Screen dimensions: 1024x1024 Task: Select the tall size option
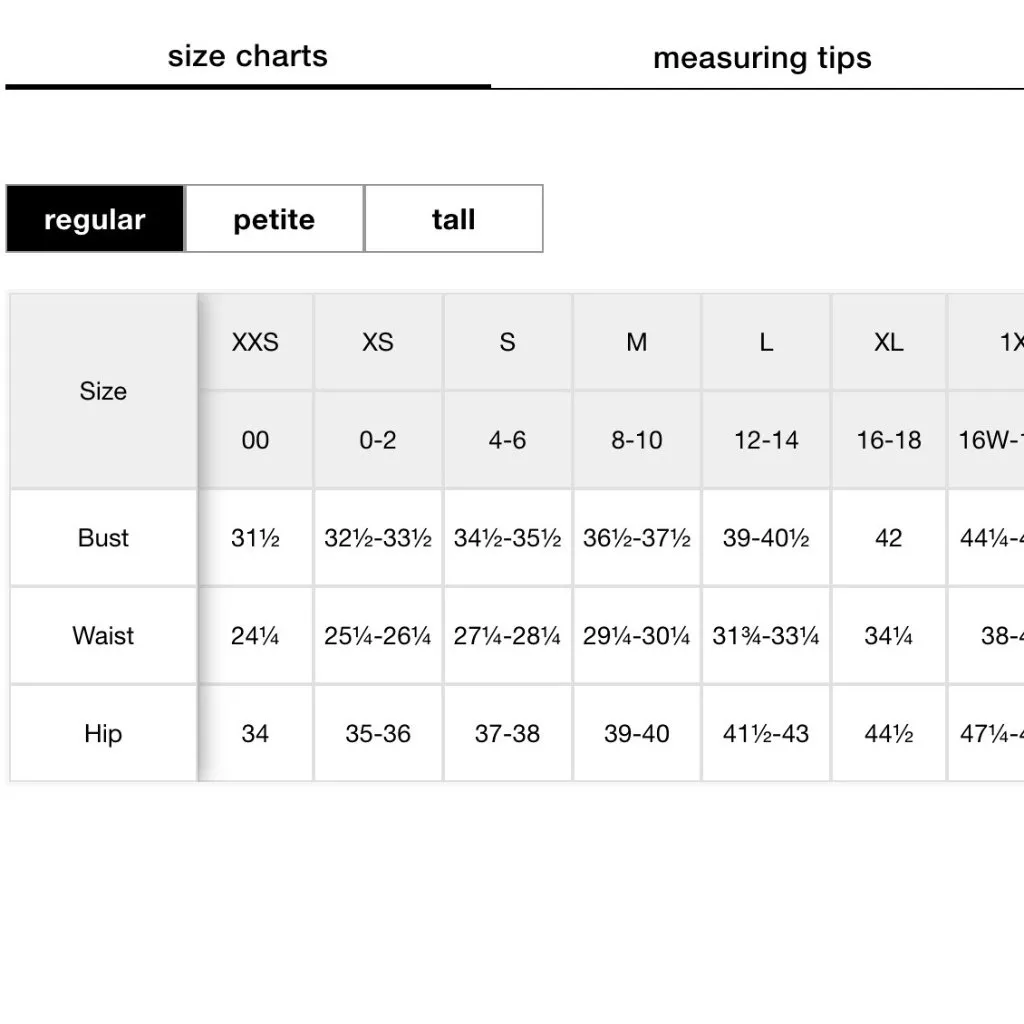pyautogui.click(x=453, y=219)
